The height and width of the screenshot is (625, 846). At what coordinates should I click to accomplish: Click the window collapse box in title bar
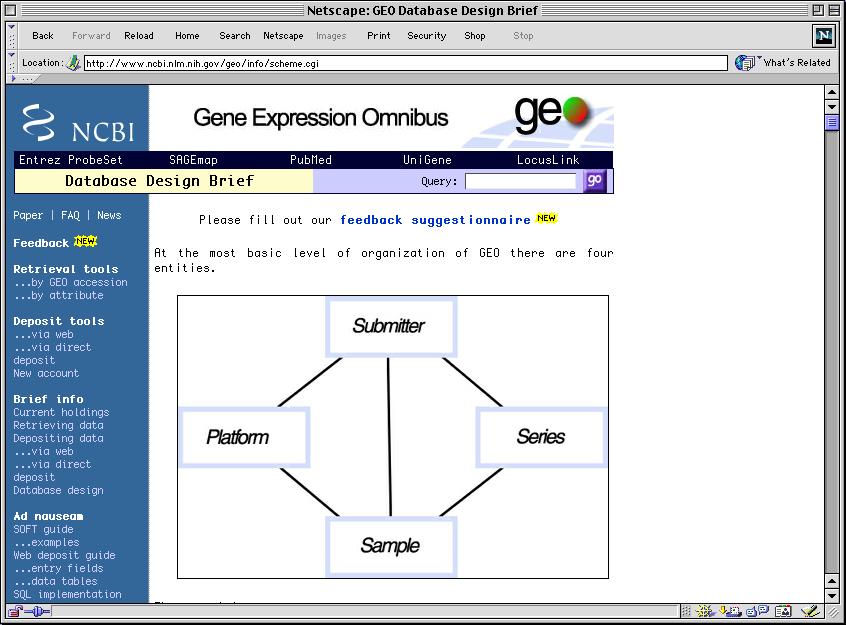pyautogui.click(x=834, y=10)
